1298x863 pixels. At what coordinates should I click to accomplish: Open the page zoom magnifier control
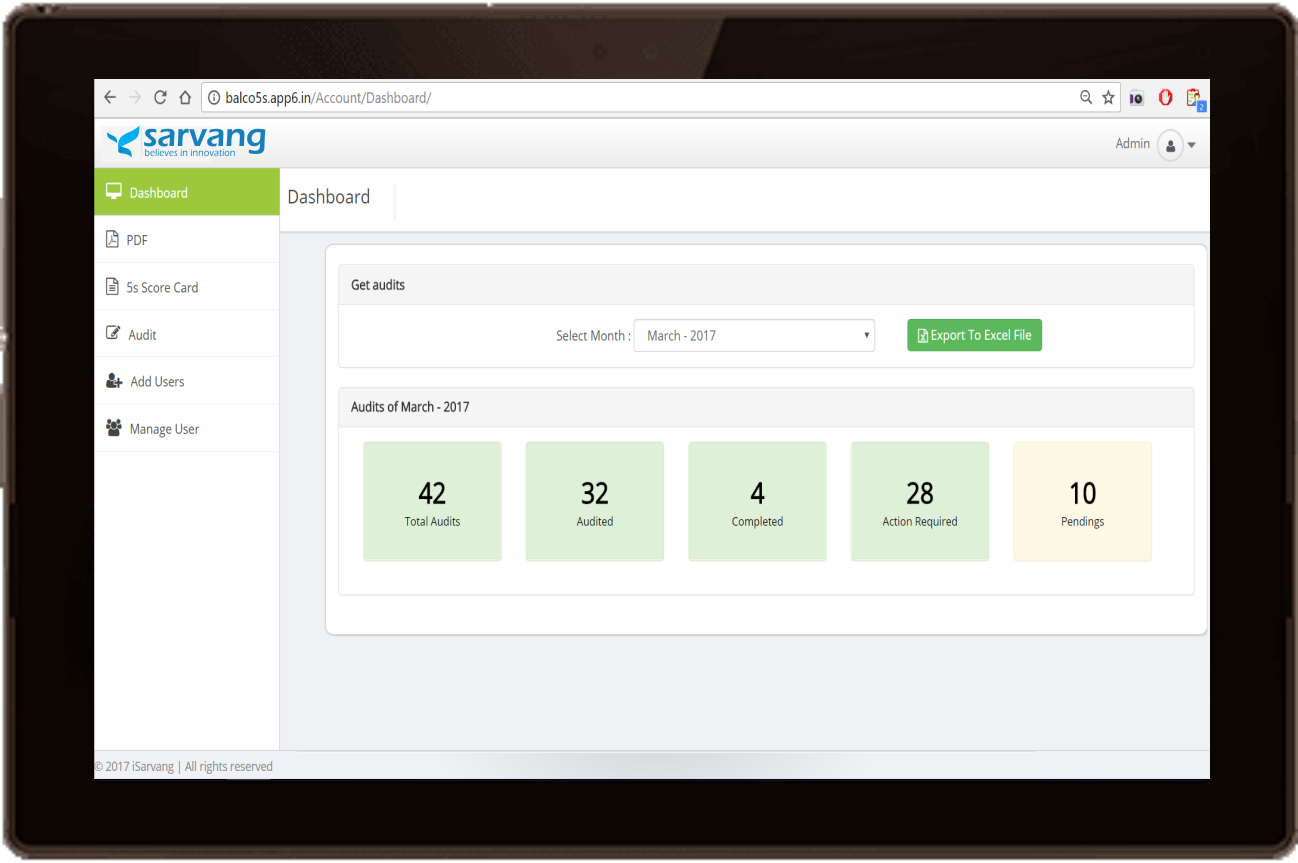click(1085, 97)
